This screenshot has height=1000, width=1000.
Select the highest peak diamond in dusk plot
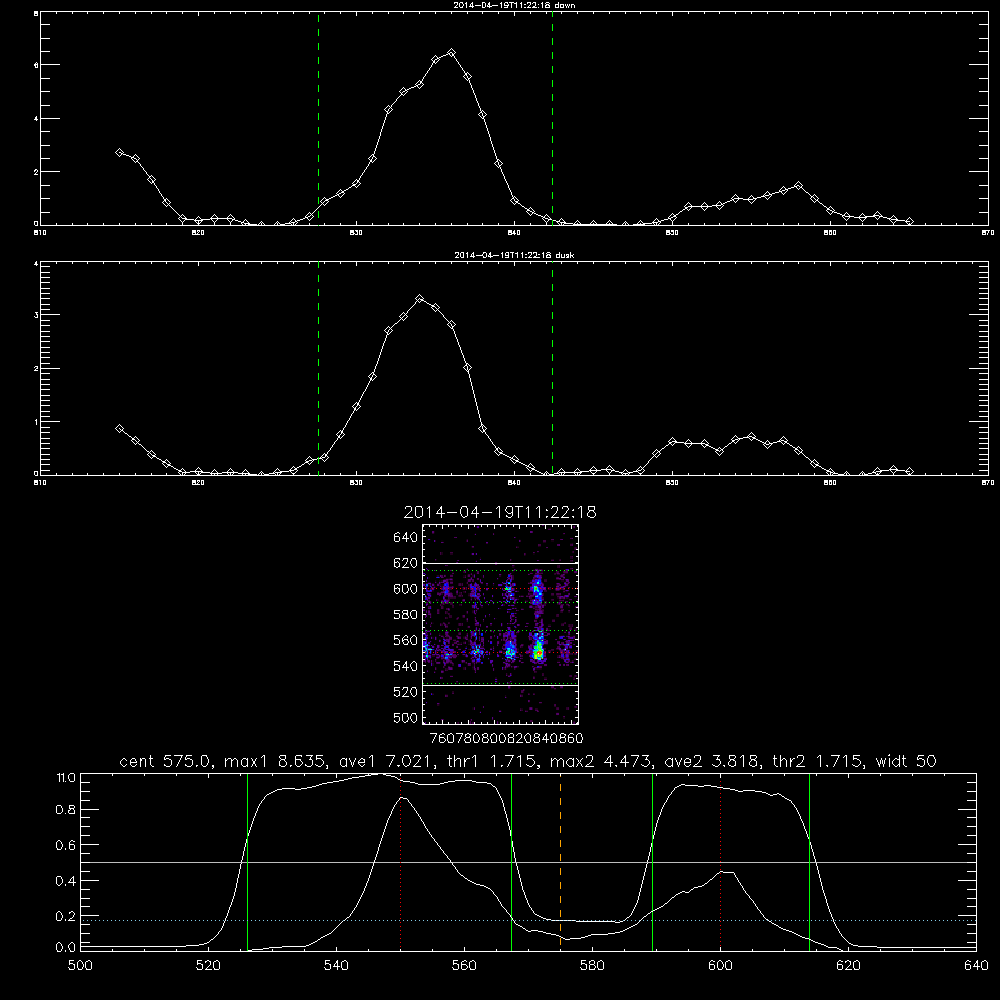click(420, 298)
